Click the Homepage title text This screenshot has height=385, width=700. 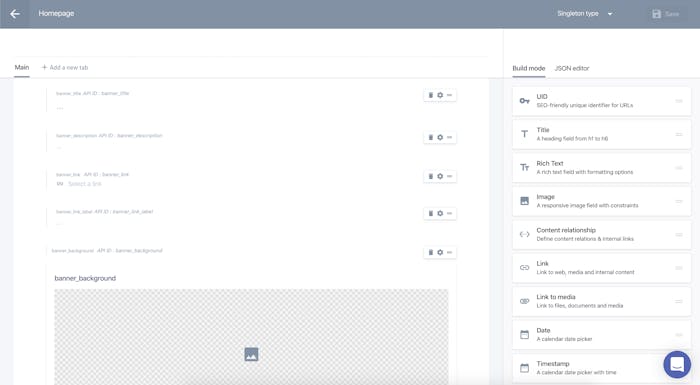pos(56,13)
